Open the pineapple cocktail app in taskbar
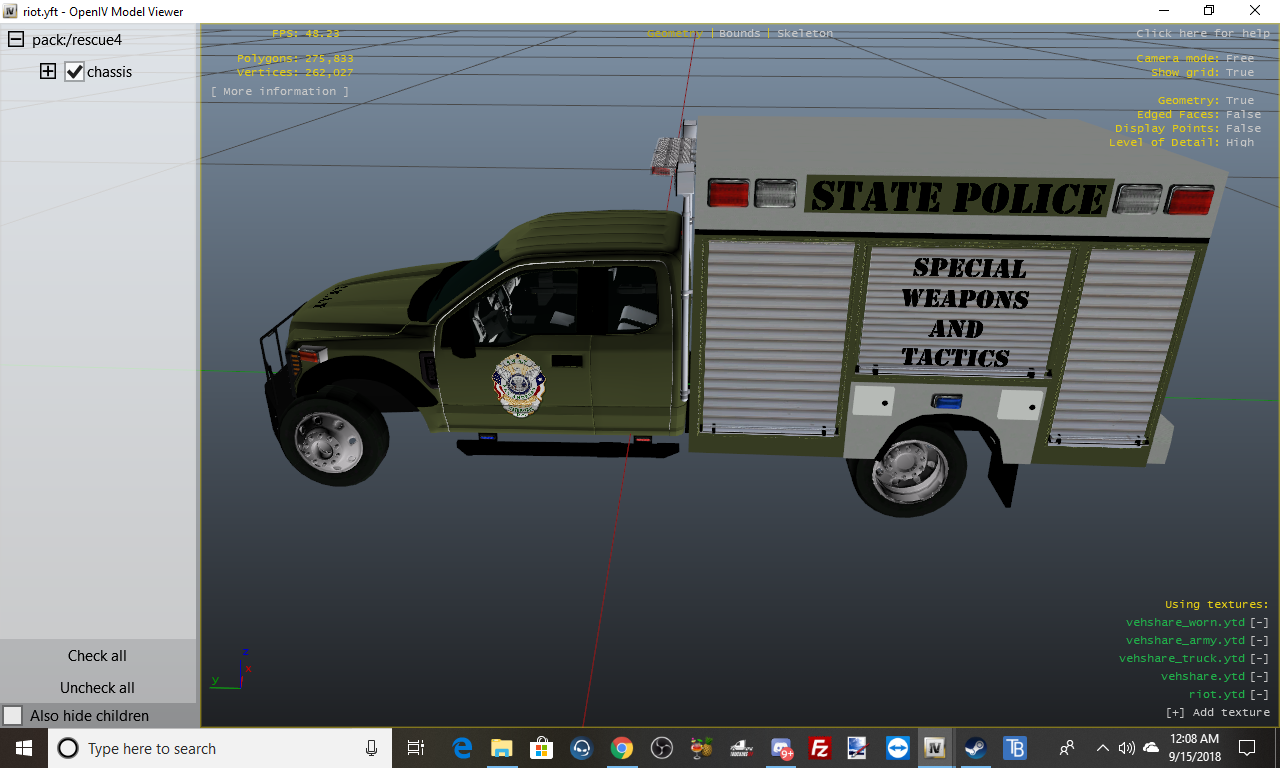The width and height of the screenshot is (1280, 768). coord(701,748)
